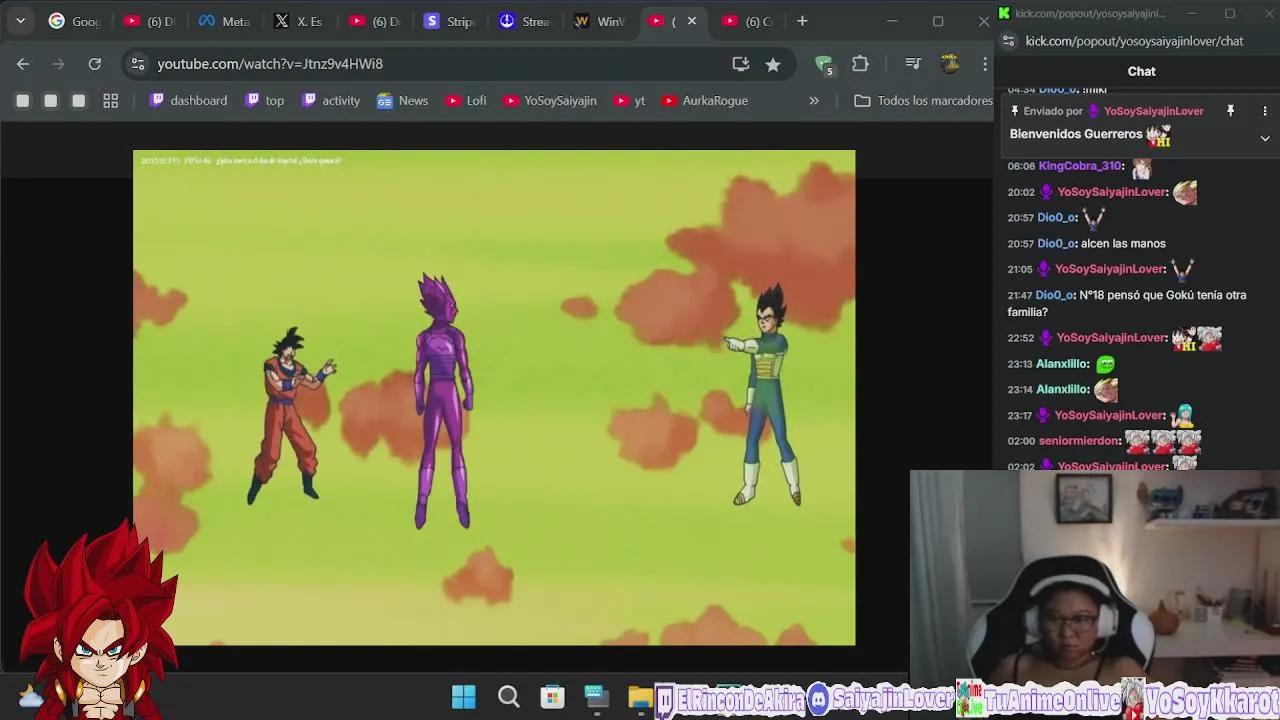Open the green shield extension with badge 5
This screenshot has height=720, width=1280.
tap(824, 64)
